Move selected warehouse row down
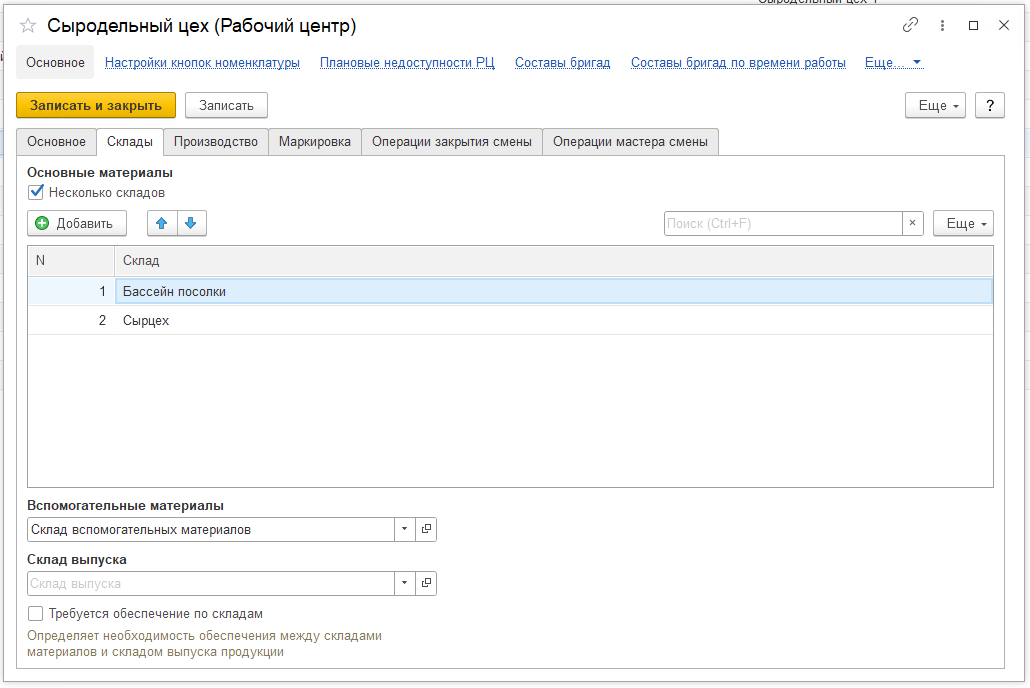 [191, 223]
